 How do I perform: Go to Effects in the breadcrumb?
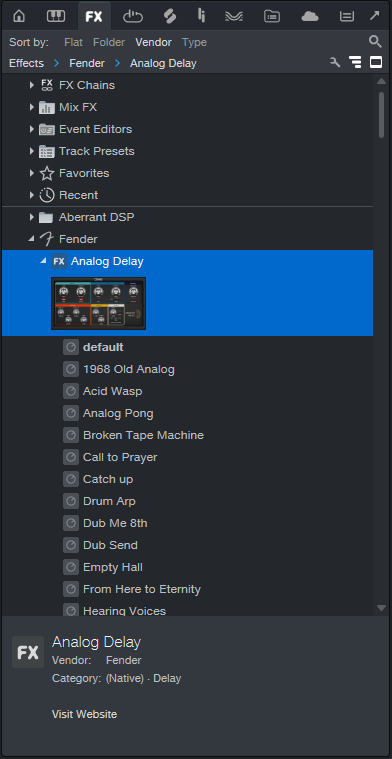26,63
